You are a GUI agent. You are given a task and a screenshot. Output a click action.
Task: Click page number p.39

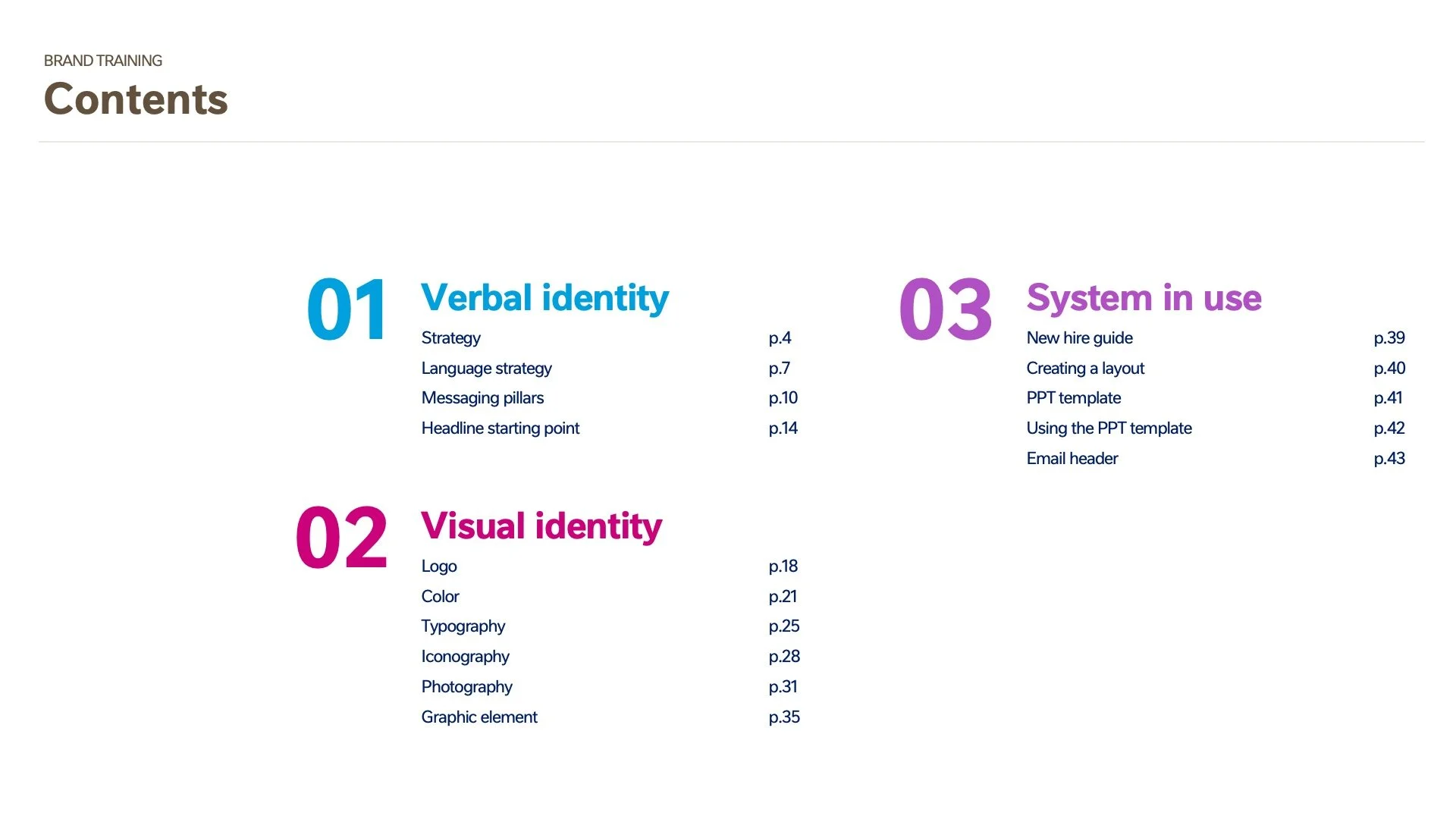1389,338
